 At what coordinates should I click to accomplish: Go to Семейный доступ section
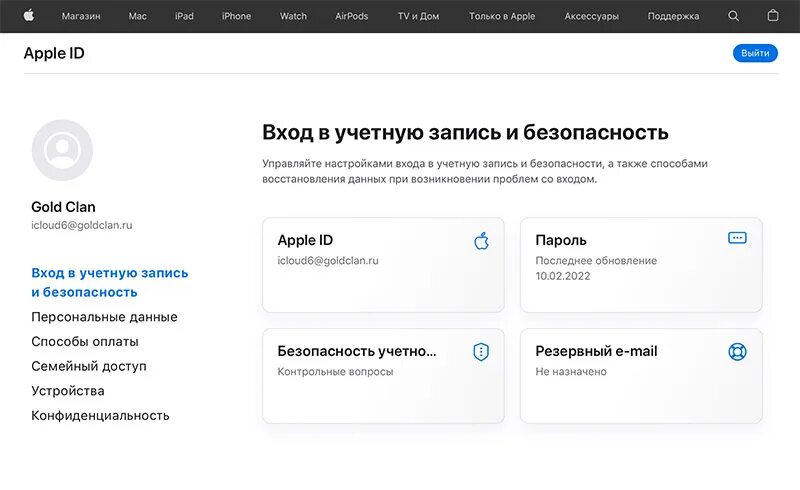[89, 366]
